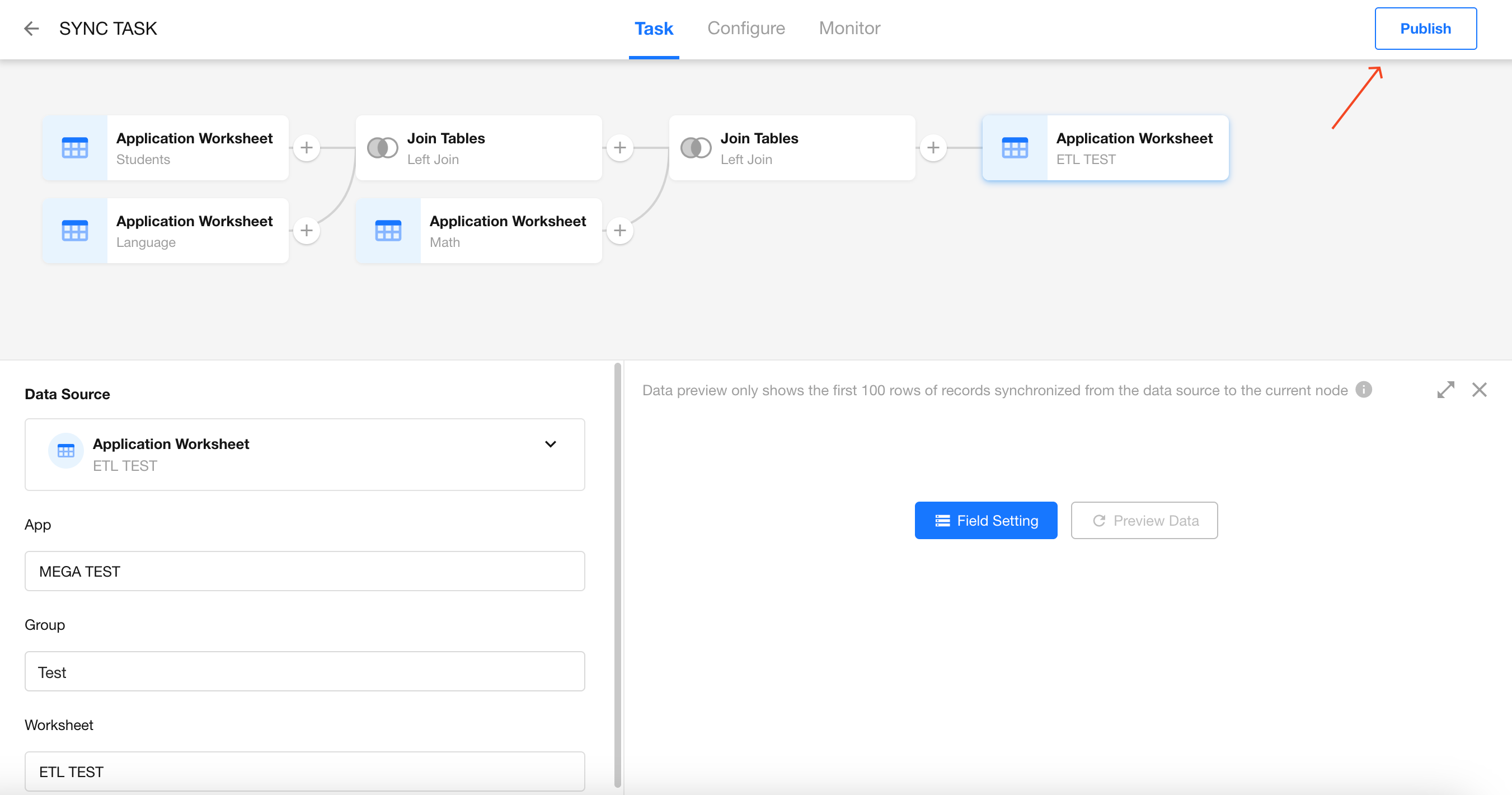Image resolution: width=1512 pixels, height=795 pixels.
Task: Select the first Join Tables node icon
Action: point(383,148)
